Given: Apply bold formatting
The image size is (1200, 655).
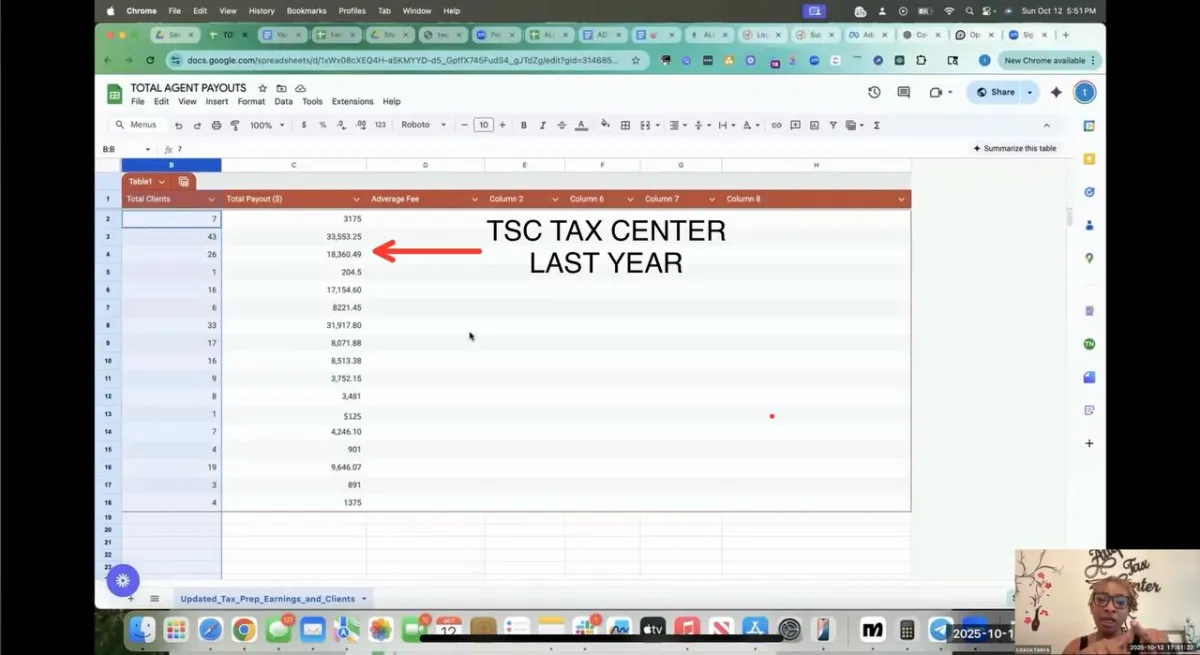Looking at the screenshot, I should 524,126.
